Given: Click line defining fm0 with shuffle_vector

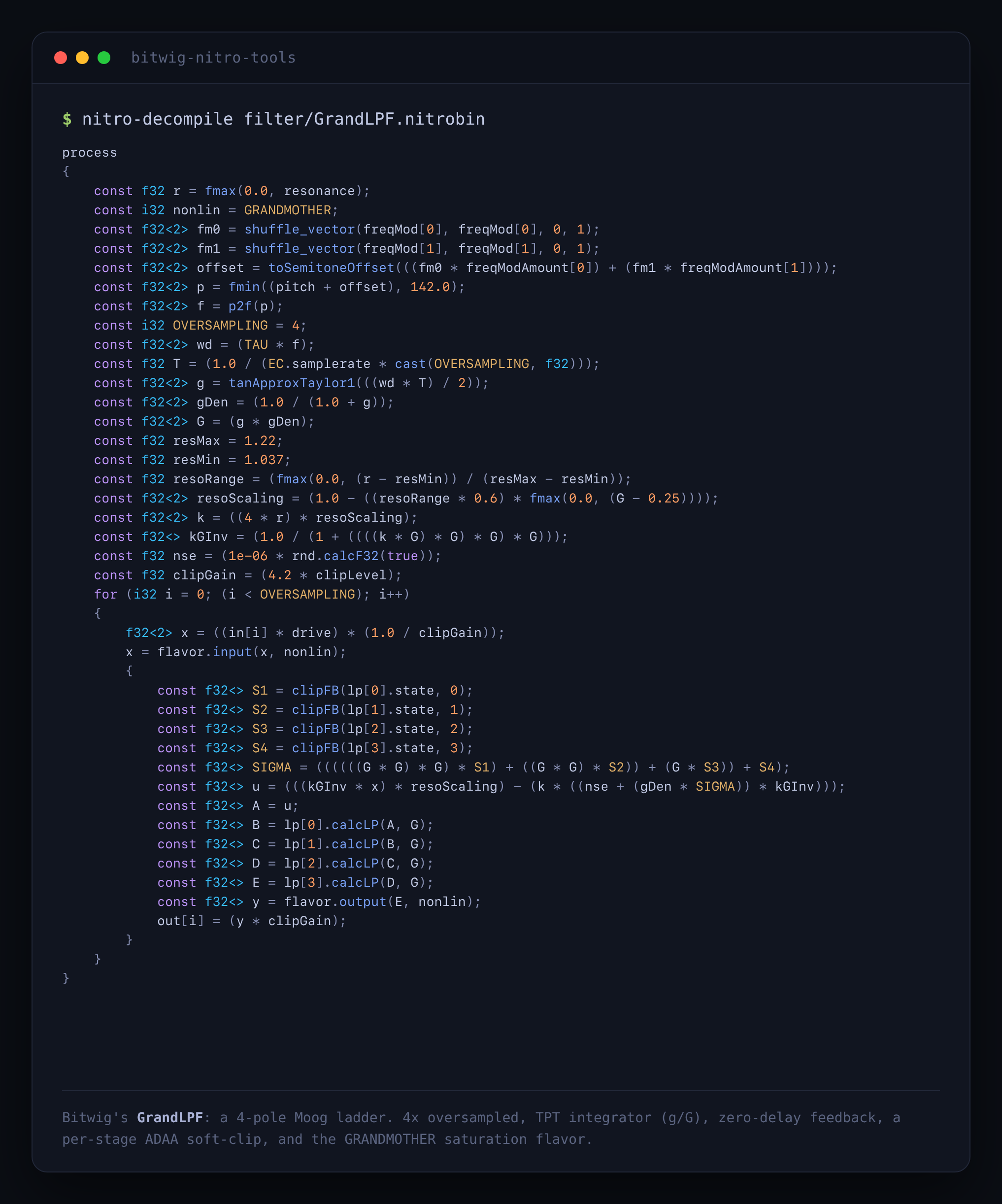Looking at the screenshot, I should pyautogui.click(x=347, y=230).
